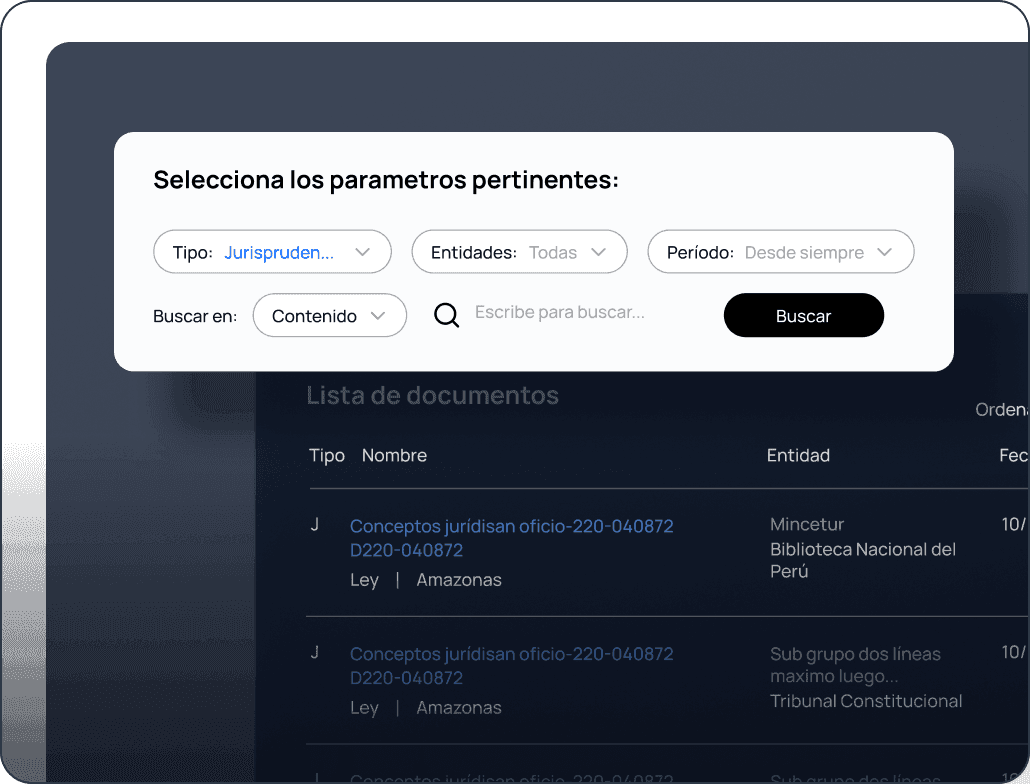1030x784 pixels.
Task: Click the Entidad column header
Action: (798, 455)
